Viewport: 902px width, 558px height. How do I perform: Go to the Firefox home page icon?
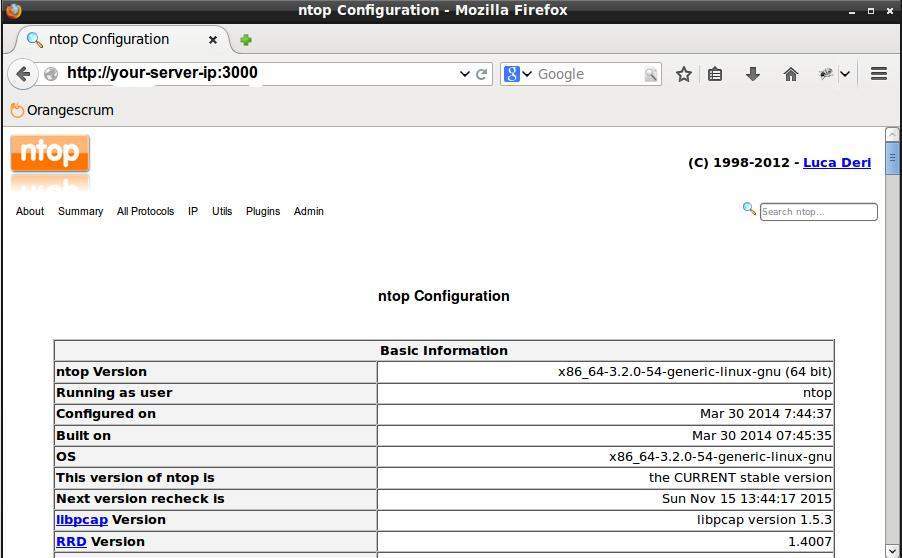[791, 74]
